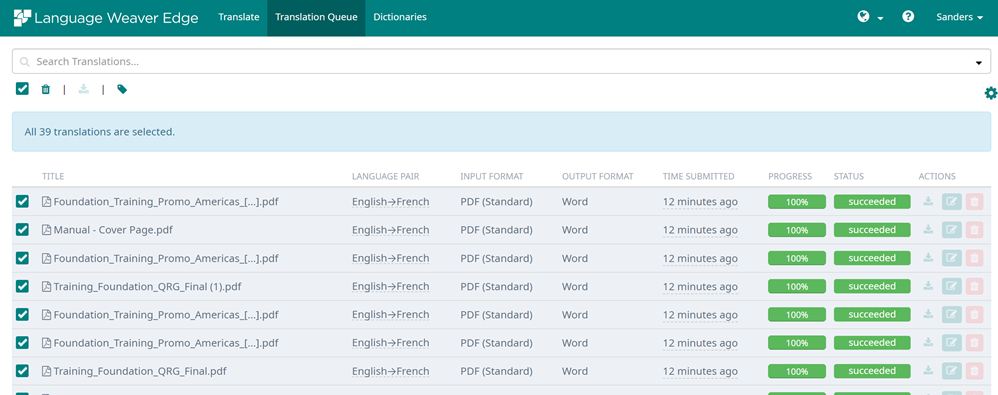Click inside the Search Translations field
This screenshot has width=998, height=395.
pyautogui.click(x=501, y=62)
